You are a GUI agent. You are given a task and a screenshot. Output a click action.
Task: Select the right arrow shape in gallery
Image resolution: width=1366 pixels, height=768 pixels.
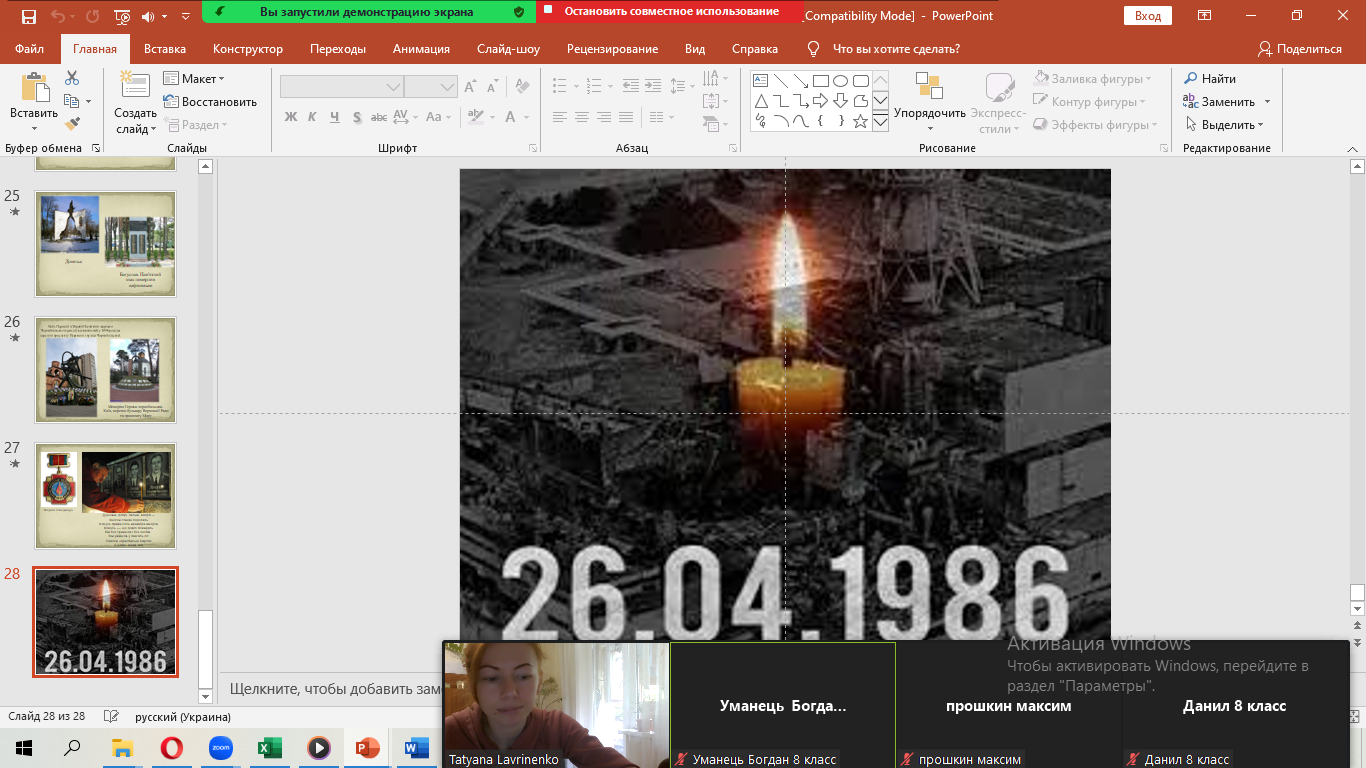[820, 101]
